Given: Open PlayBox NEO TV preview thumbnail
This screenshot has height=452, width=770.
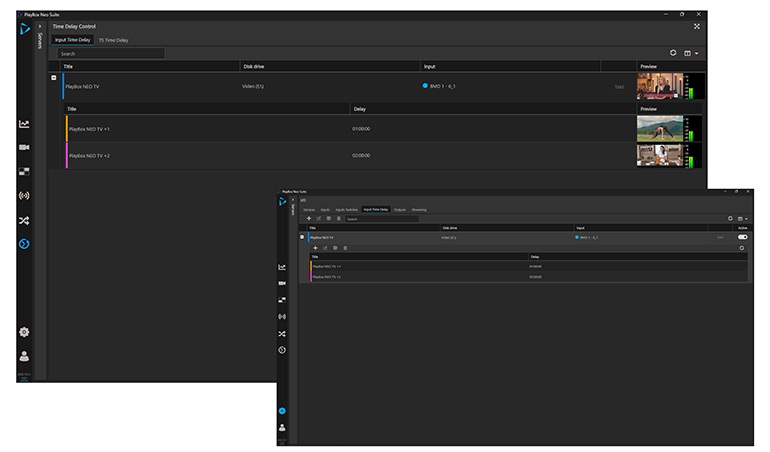Looking at the screenshot, I should click(x=660, y=86).
